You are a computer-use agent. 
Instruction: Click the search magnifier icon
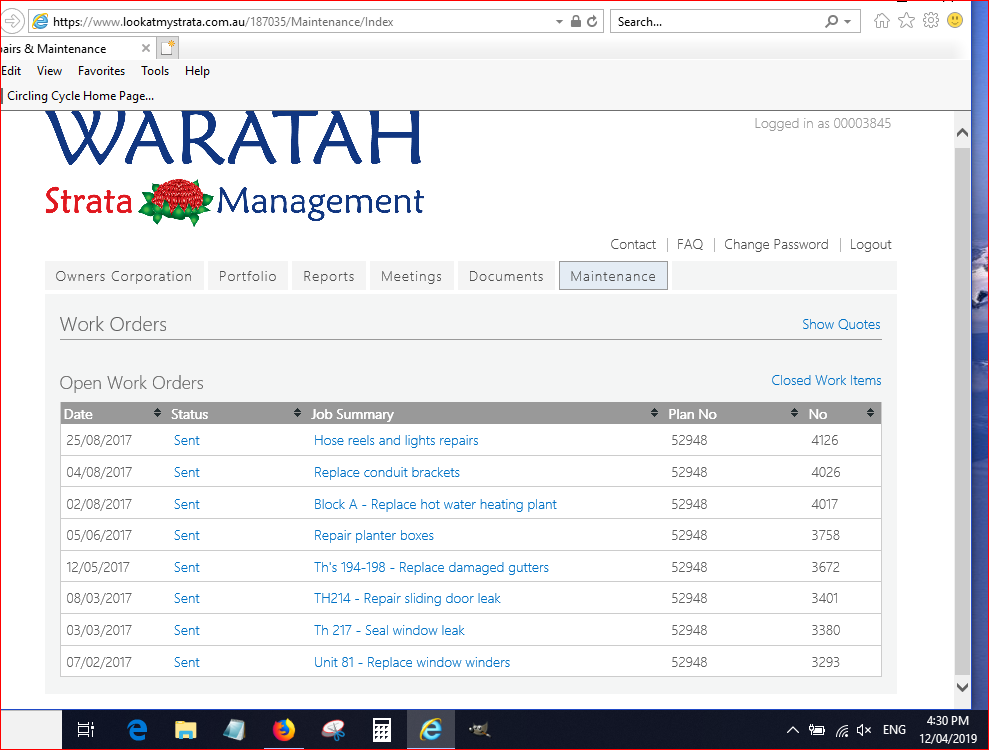[831, 21]
